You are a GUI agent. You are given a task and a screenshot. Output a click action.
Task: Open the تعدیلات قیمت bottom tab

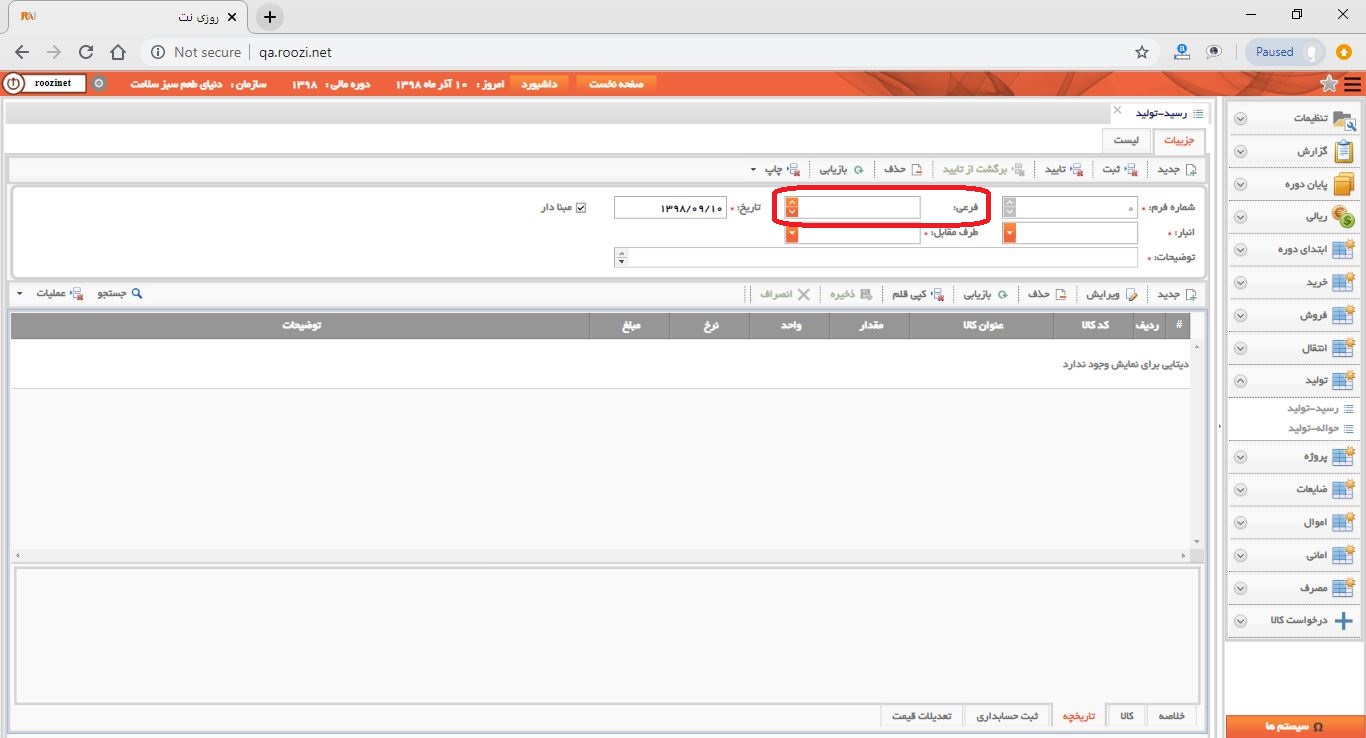tap(922, 716)
